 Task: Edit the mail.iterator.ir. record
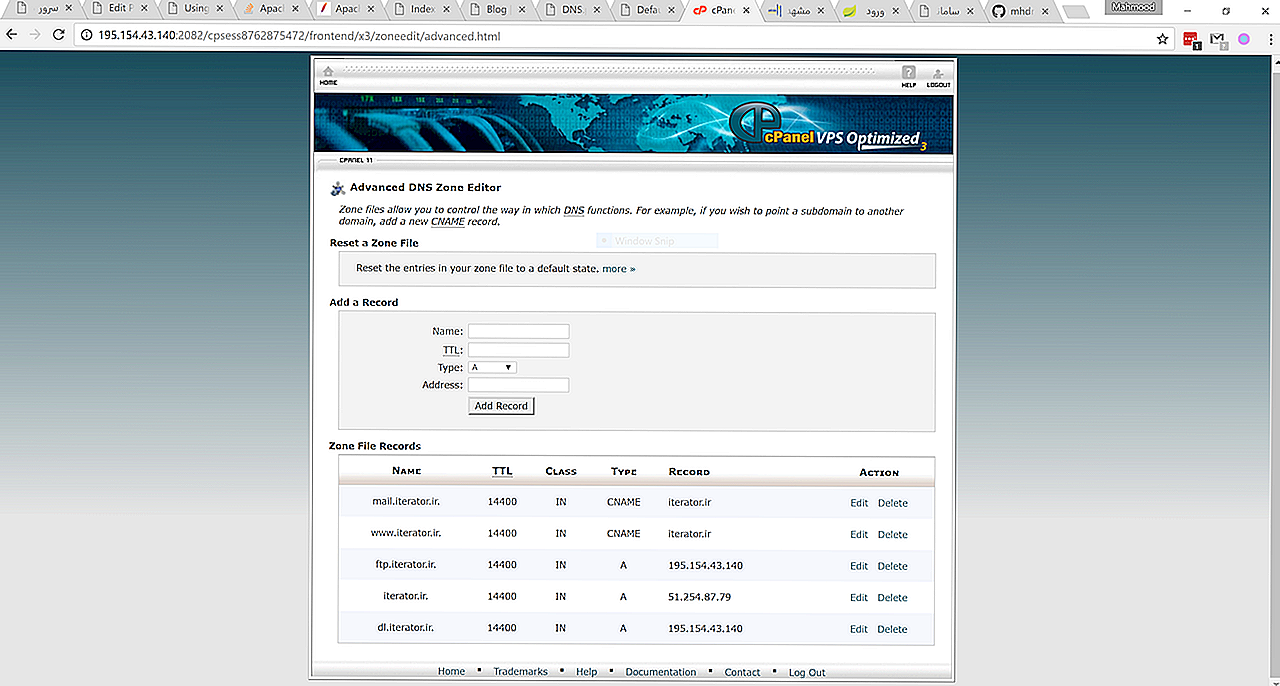click(859, 503)
